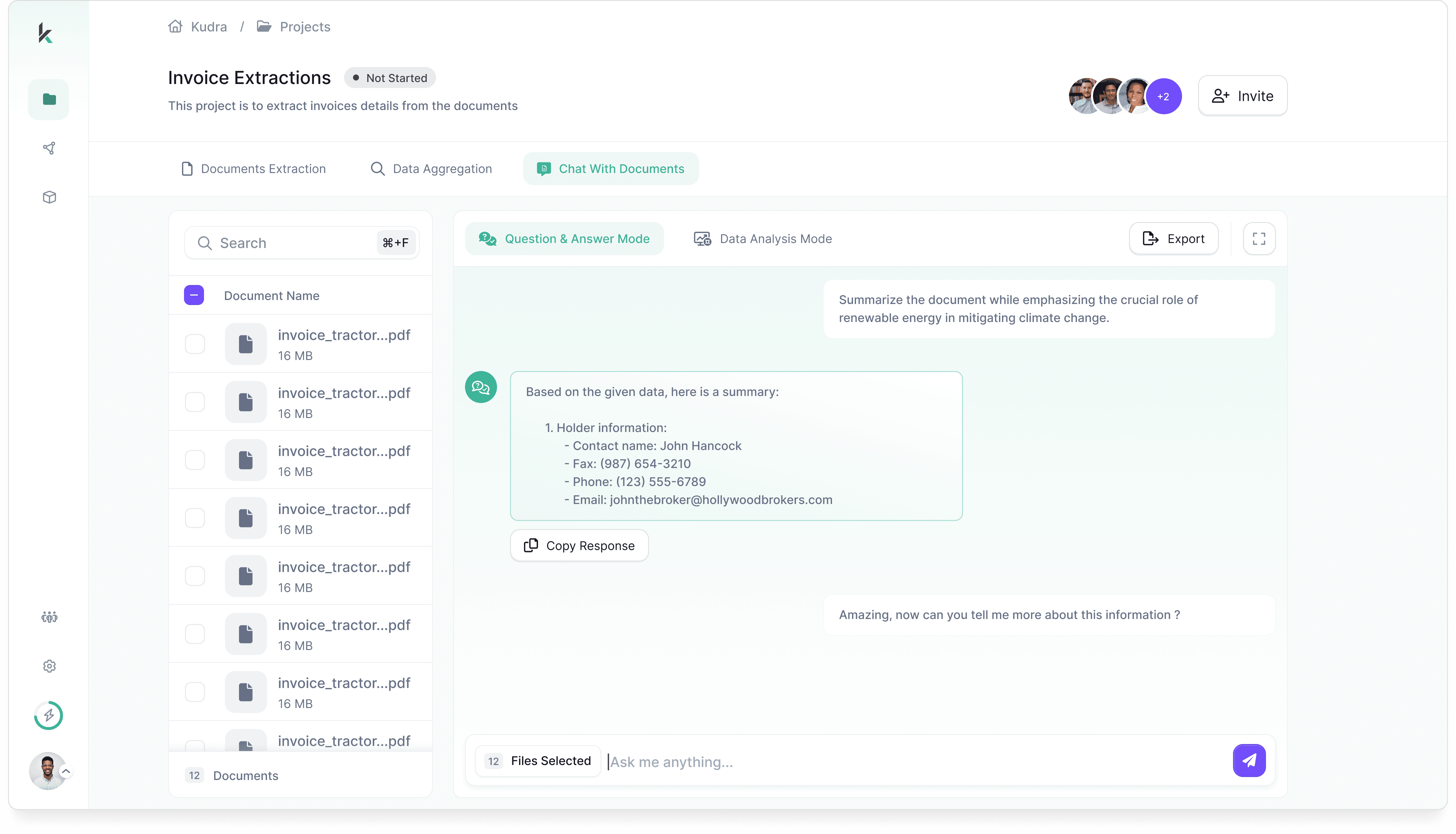
Task: Check the third invoice_tractor document checkbox
Action: 195,460
